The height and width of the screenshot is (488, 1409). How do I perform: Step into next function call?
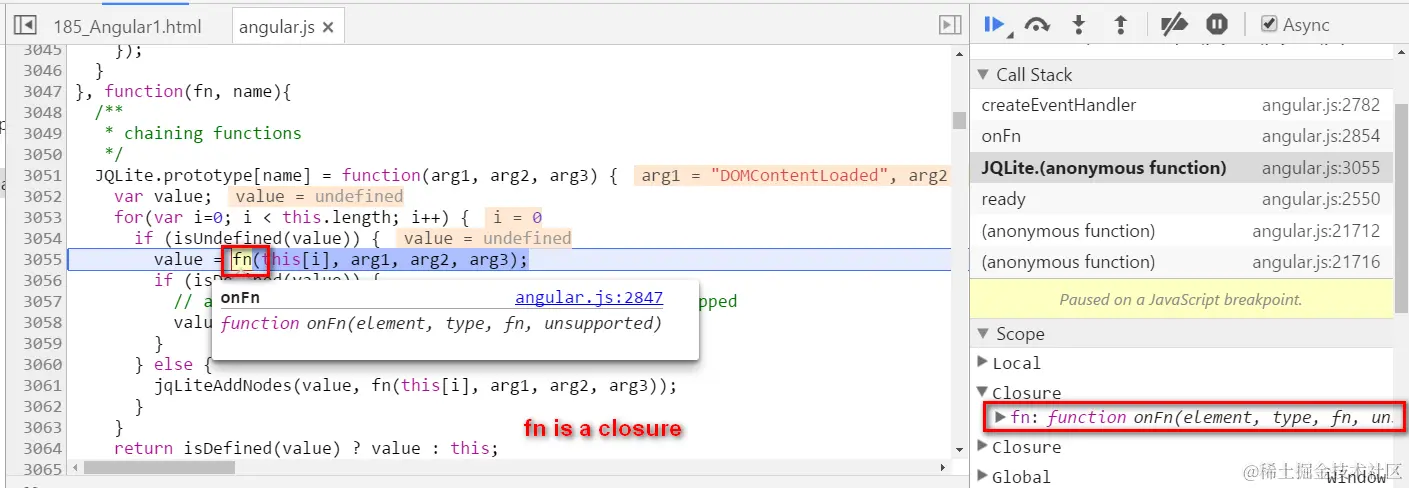[1079, 24]
